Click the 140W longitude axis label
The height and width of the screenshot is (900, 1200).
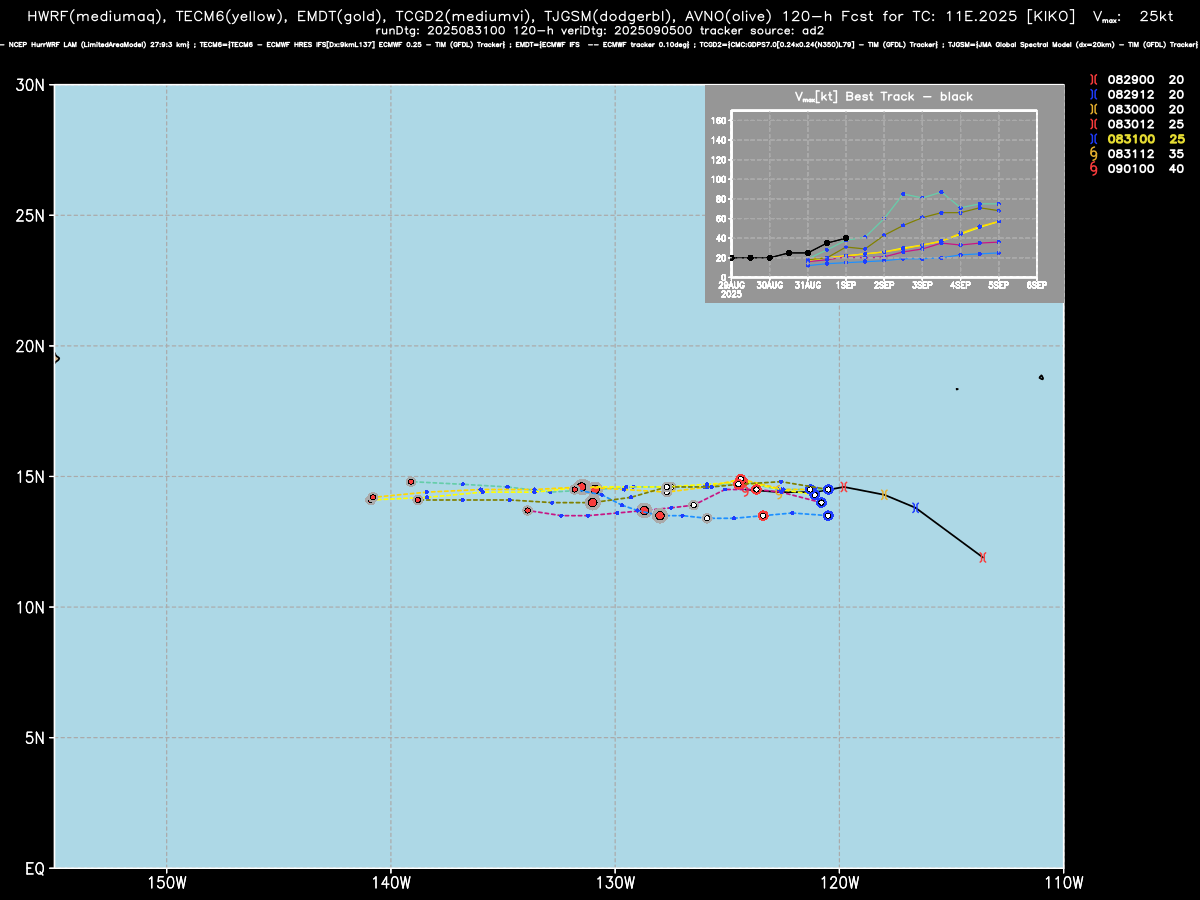click(x=391, y=881)
